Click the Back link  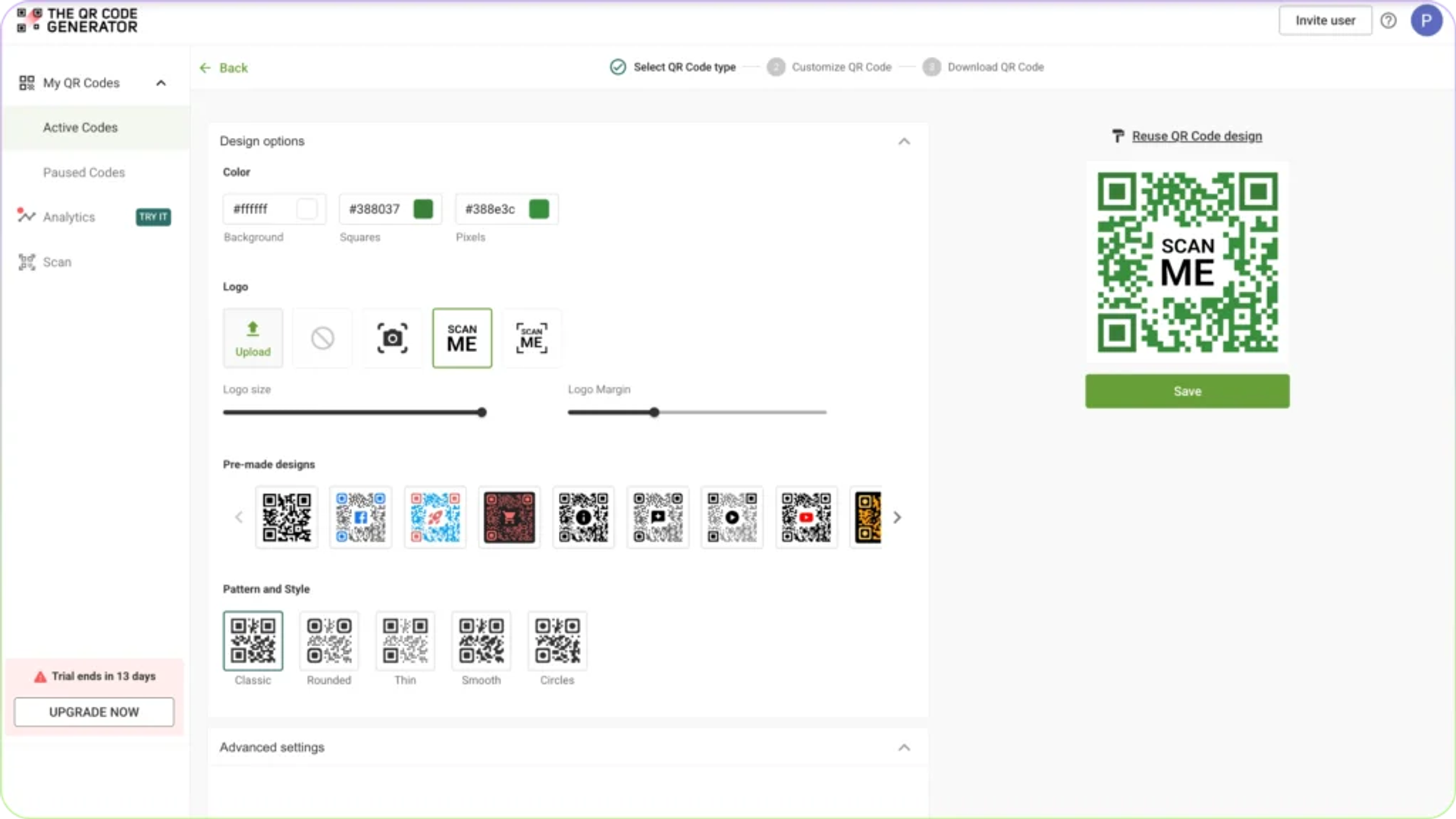[x=234, y=67]
